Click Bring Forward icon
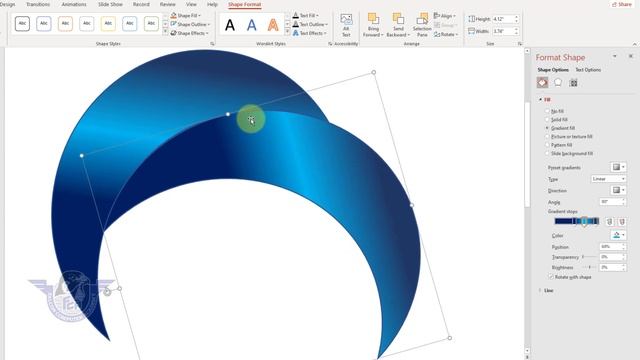This screenshot has height=360, width=640. 373,19
